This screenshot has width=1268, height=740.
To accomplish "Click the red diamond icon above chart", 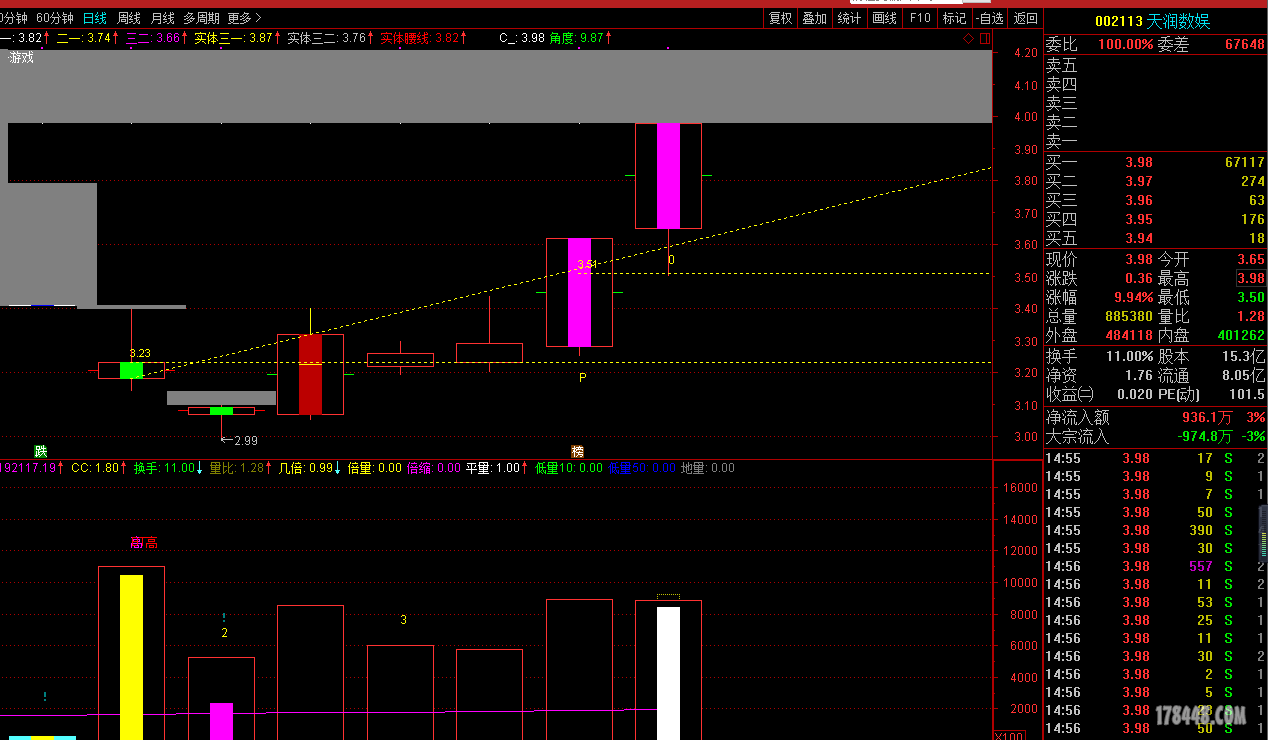I will coord(967,38).
